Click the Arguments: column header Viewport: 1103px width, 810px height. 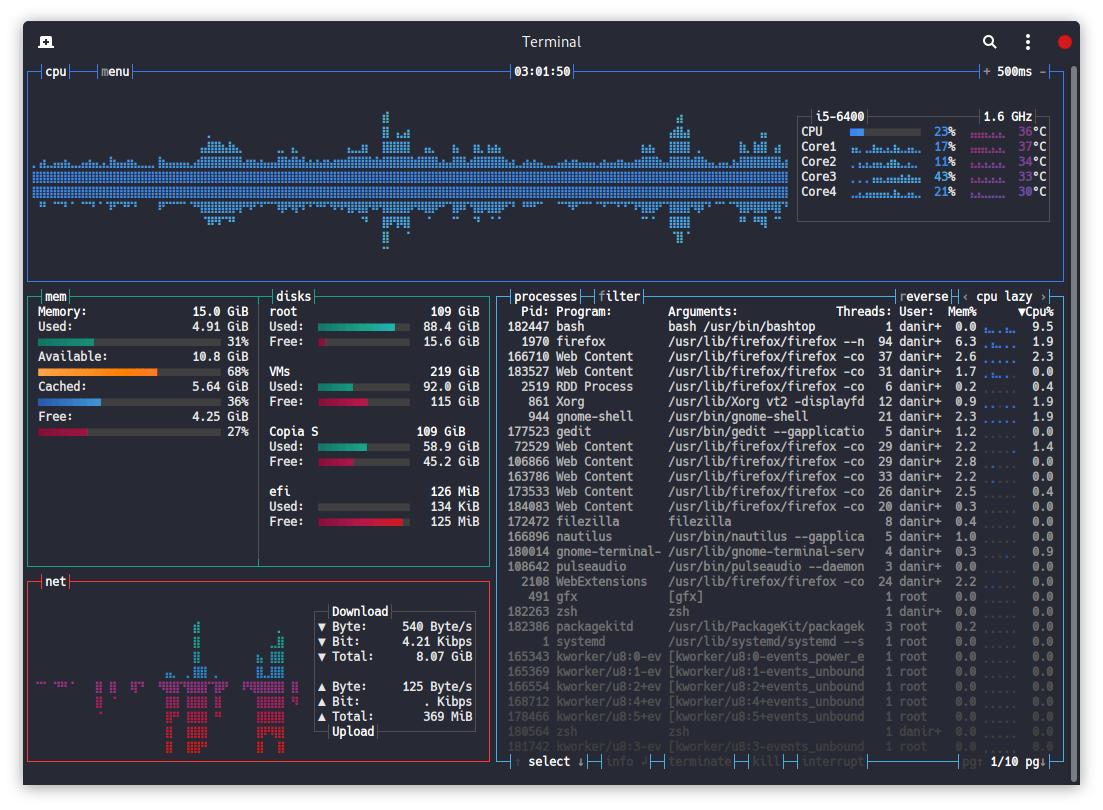pos(703,312)
